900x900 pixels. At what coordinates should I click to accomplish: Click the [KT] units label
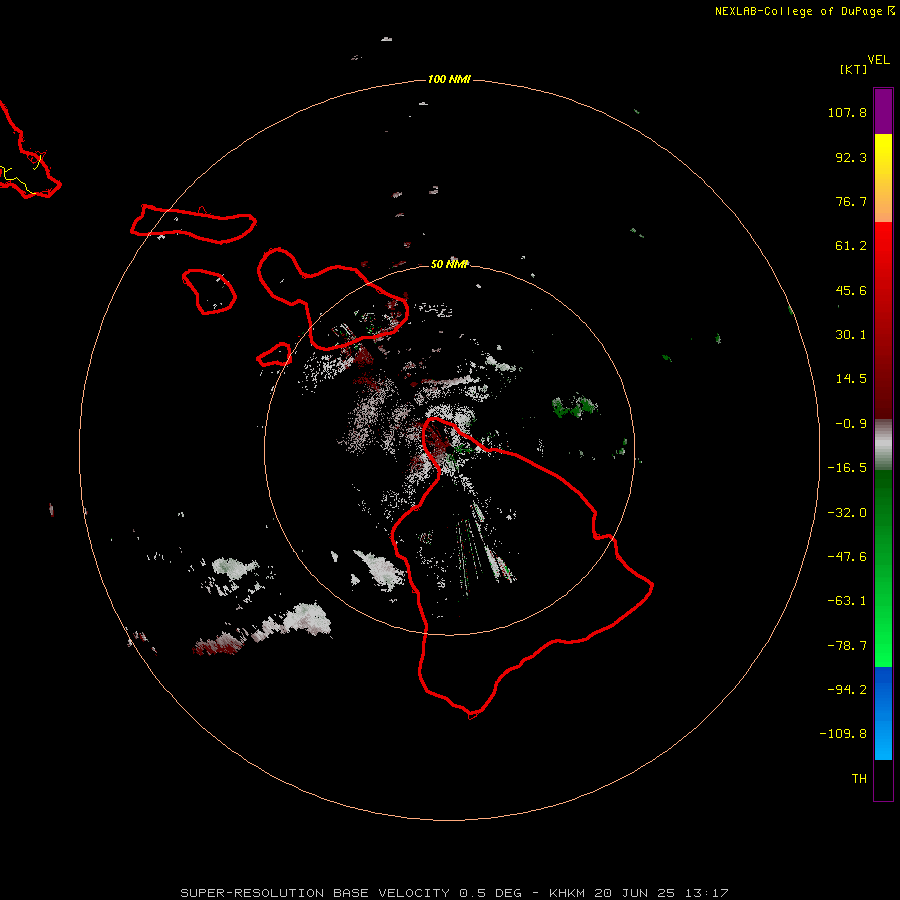tap(853, 69)
